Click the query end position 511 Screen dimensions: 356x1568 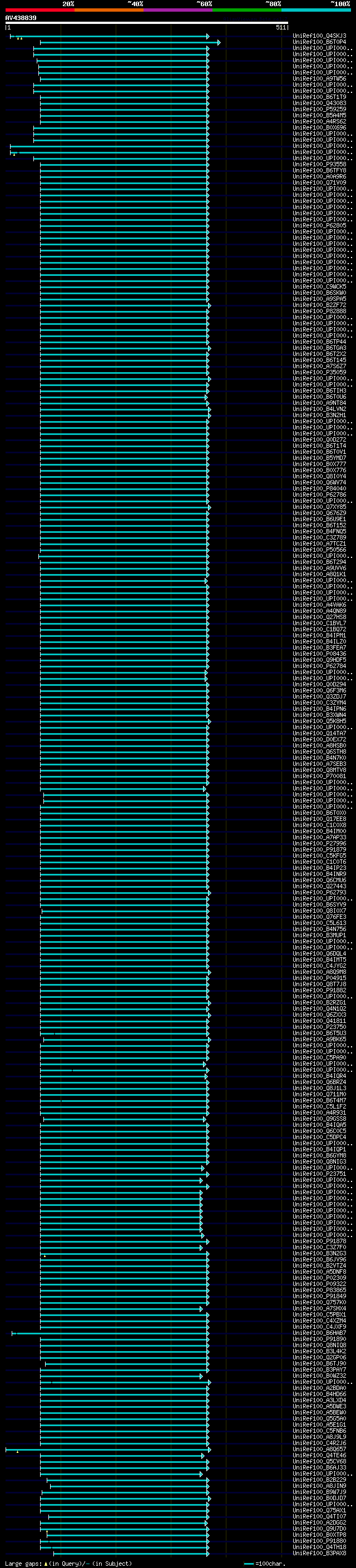click(280, 27)
